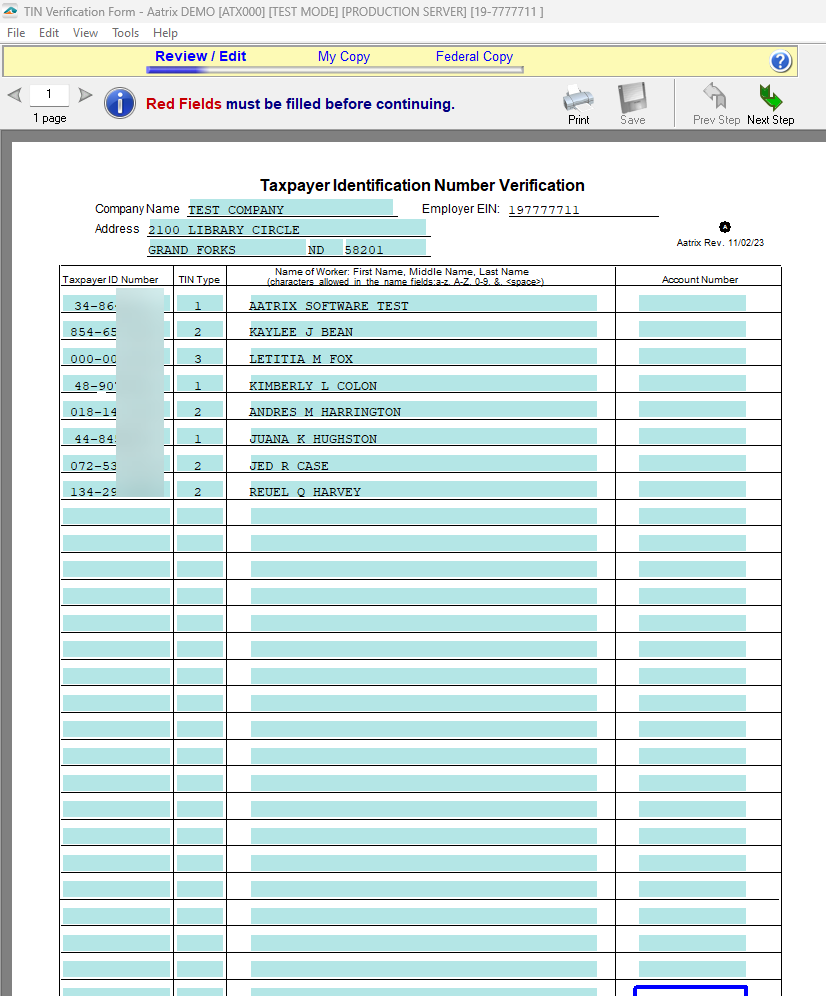Open the Tools menu

point(125,33)
